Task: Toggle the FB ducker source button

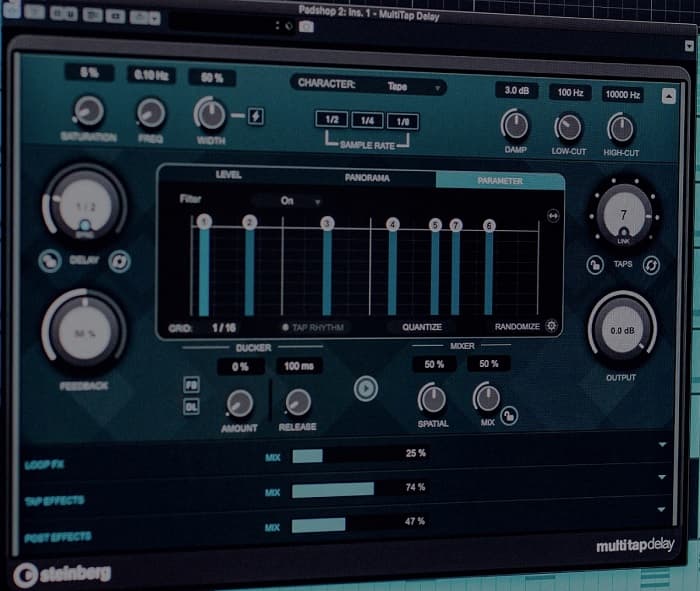Action: pyautogui.click(x=192, y=385)
